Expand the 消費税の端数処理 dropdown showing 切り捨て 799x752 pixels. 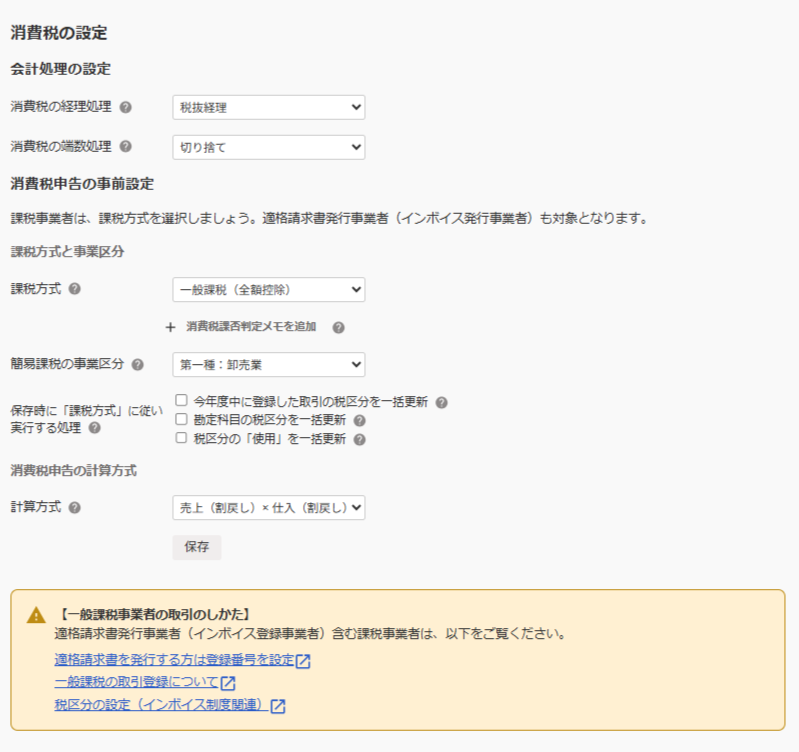[x=268, y=147]
